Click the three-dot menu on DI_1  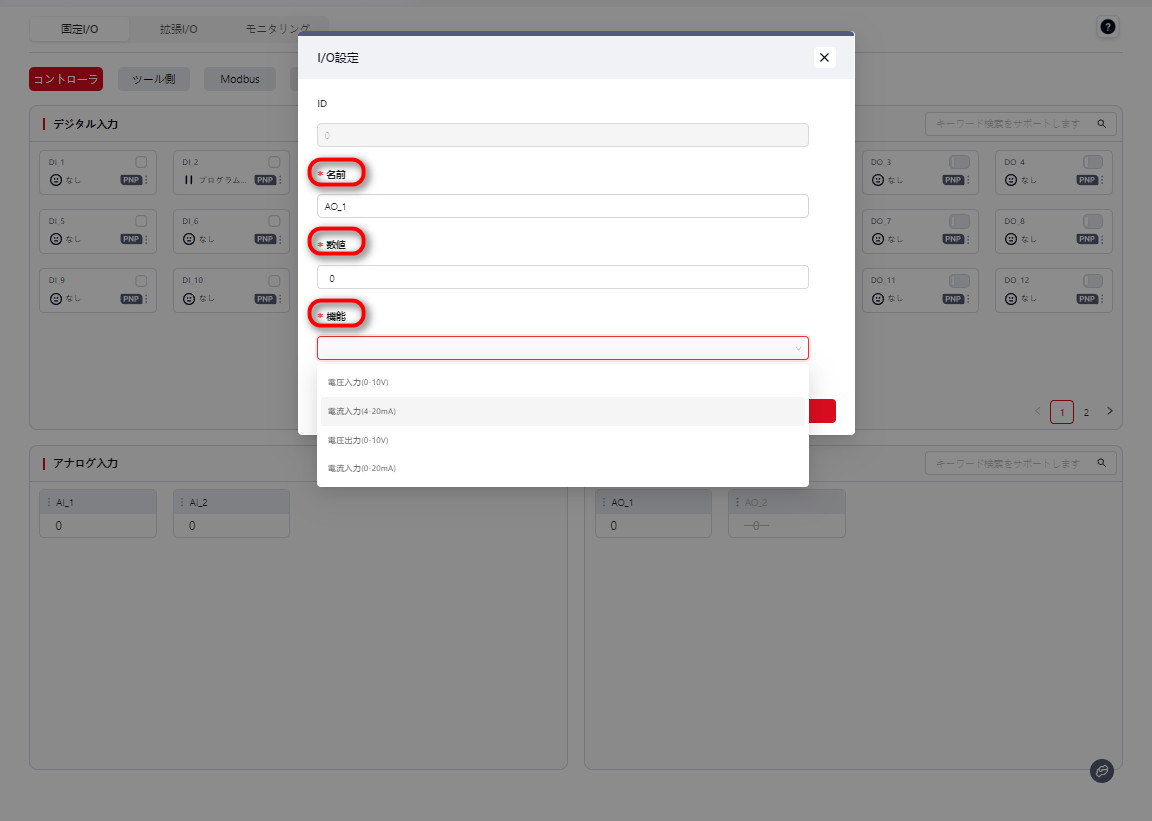coord(147,181)
